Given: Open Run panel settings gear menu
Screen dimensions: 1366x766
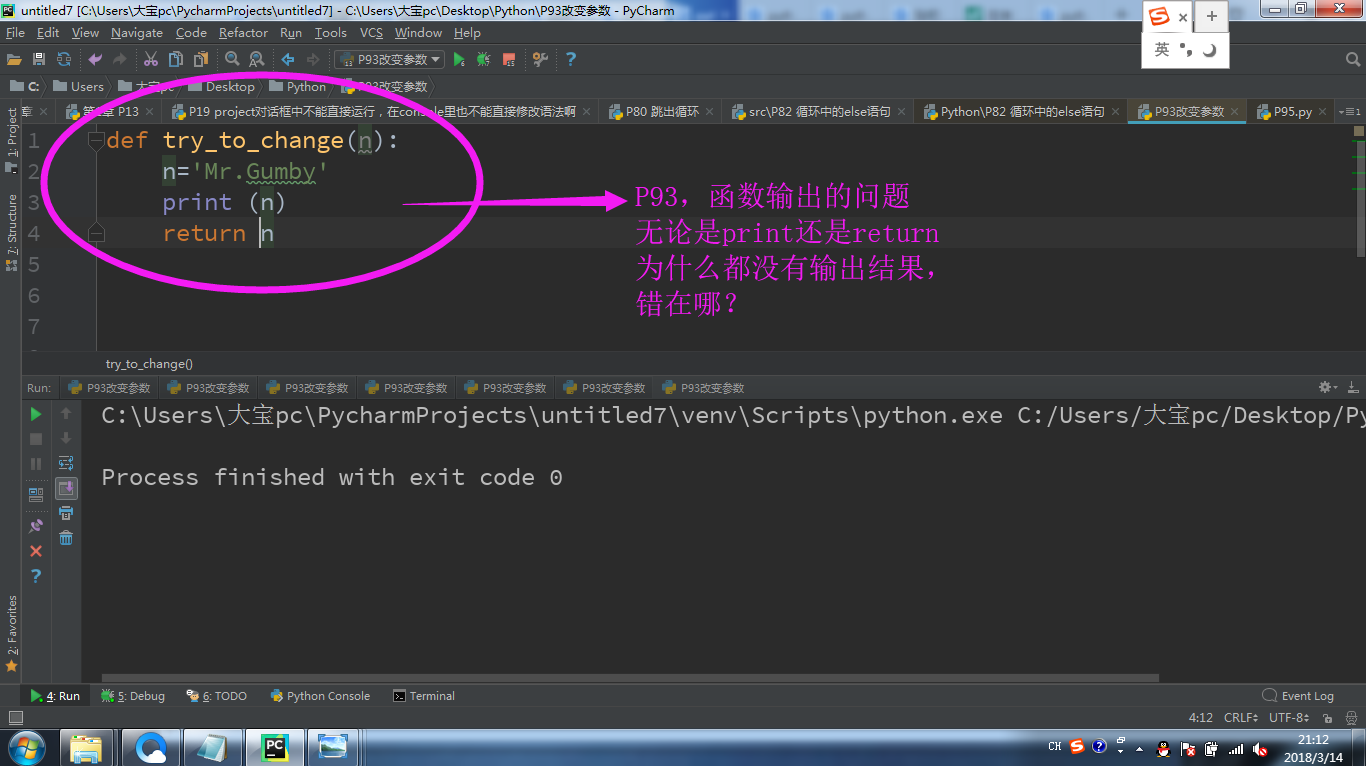Looking at the screenshot, I should (x=1328, y=387).
